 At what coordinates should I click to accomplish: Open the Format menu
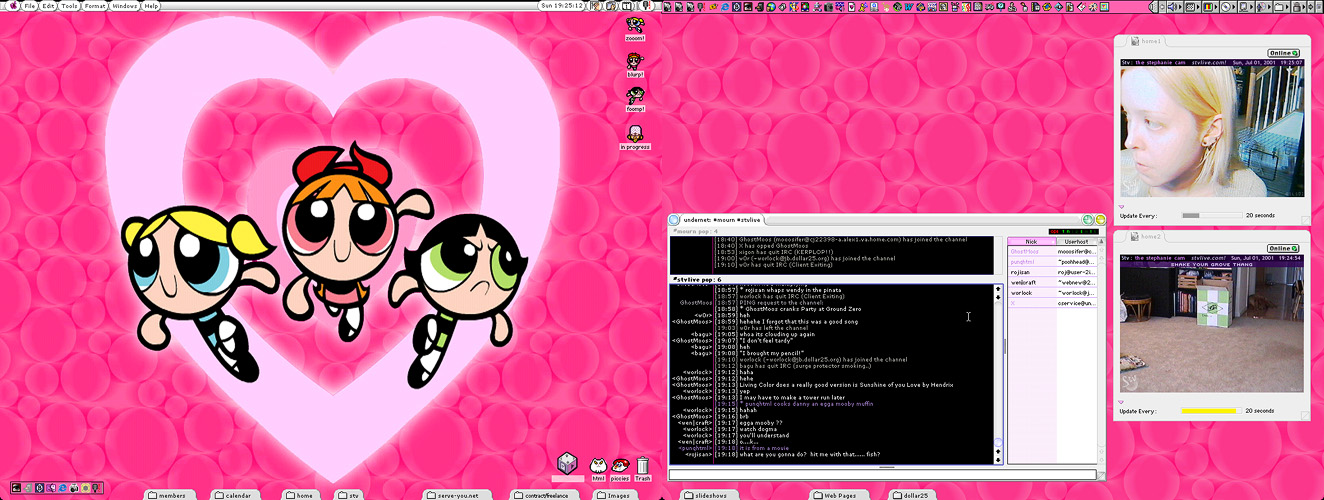[x=95, y=6]
